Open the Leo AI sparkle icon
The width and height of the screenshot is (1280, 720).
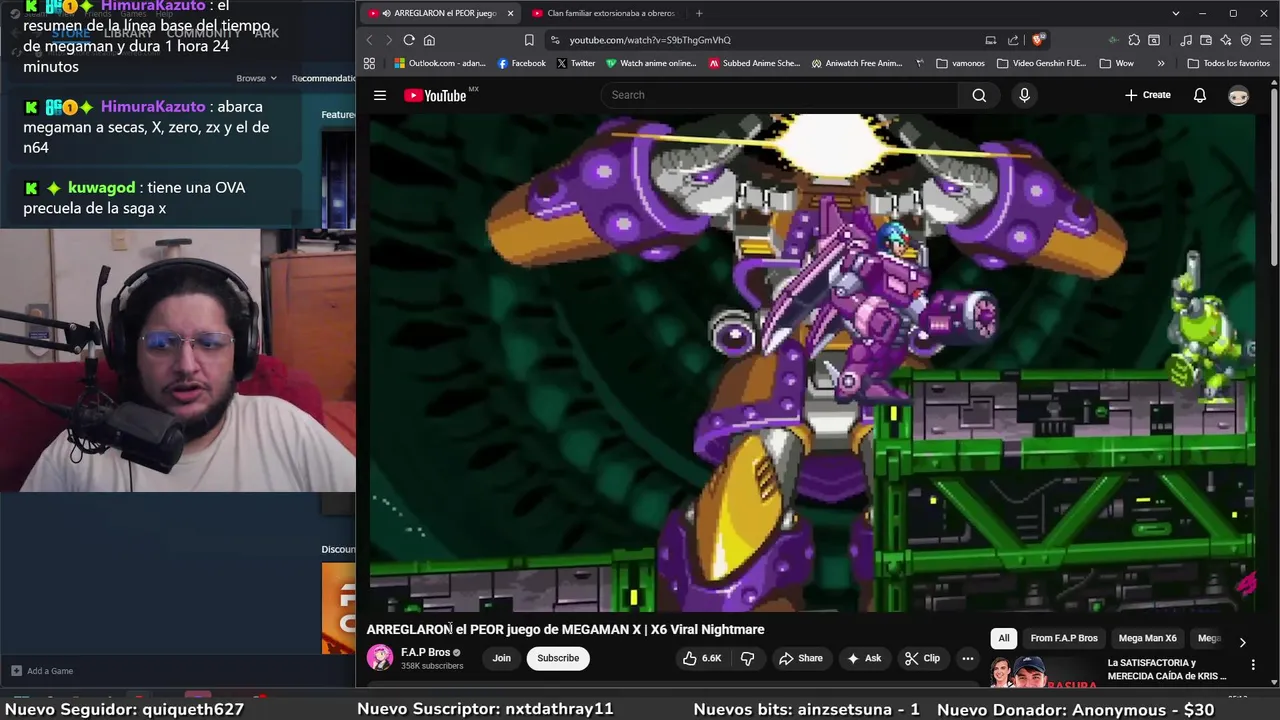[1225, 40]
